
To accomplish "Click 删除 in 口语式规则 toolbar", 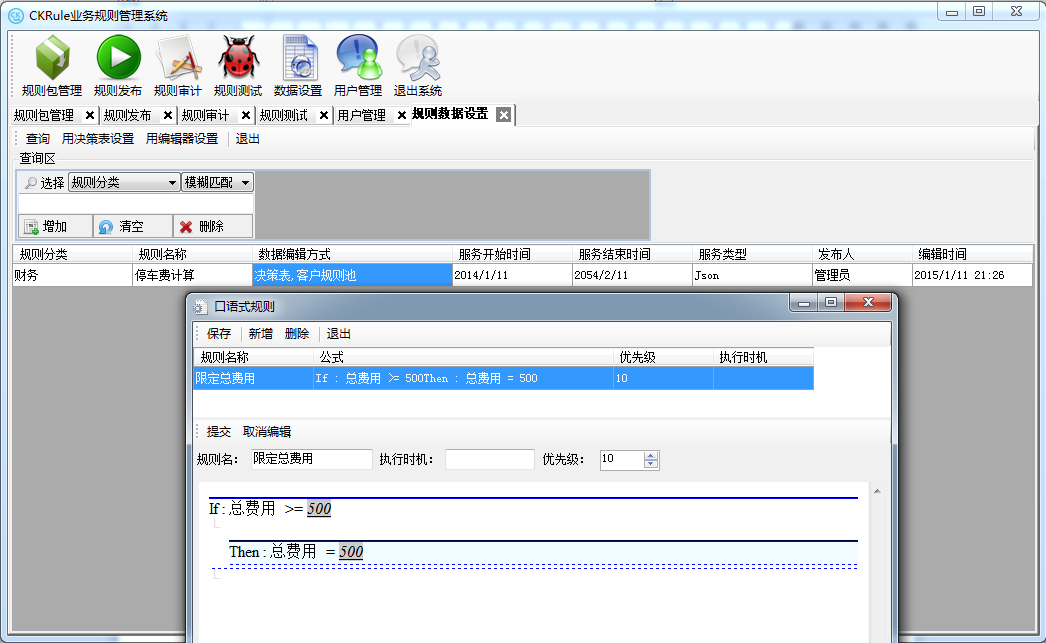I will click(x=297, y=334).
